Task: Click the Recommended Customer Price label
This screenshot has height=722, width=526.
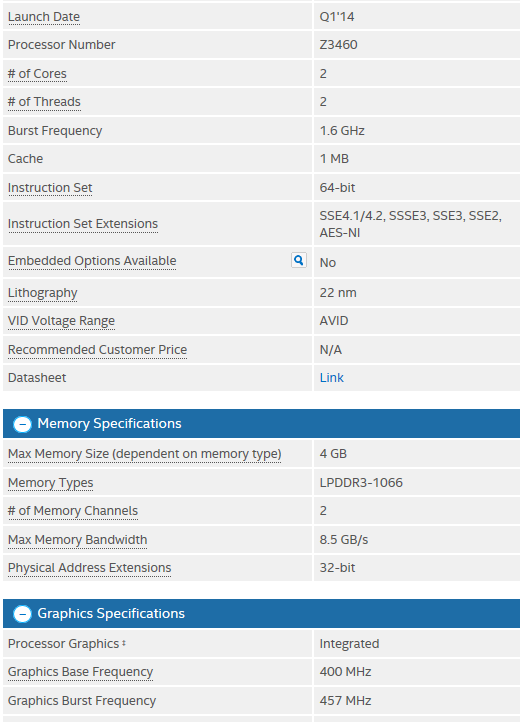Action: pyautogui.click(x=98, y=350)
